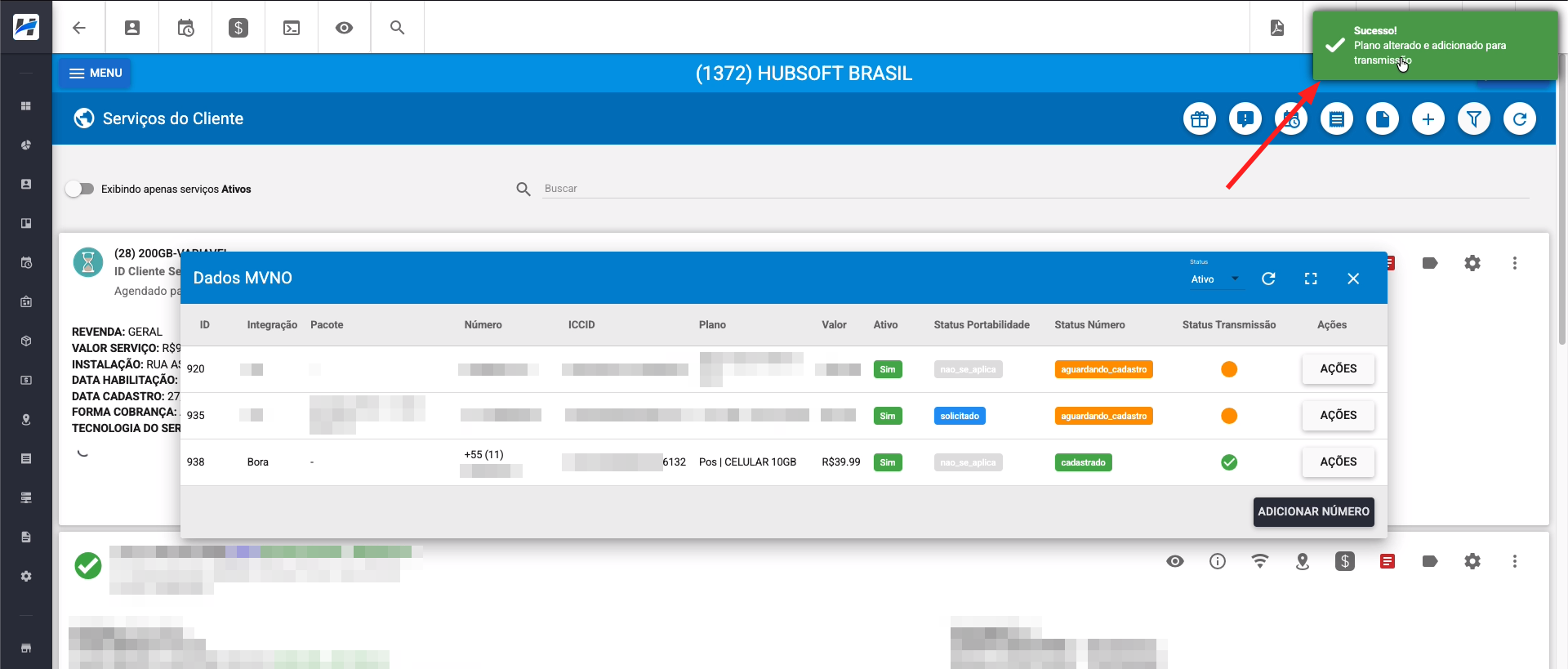Click the Hubsoft logo in sidebar
Viewport: 1568px width, 669px height.
tap(26, 27)
